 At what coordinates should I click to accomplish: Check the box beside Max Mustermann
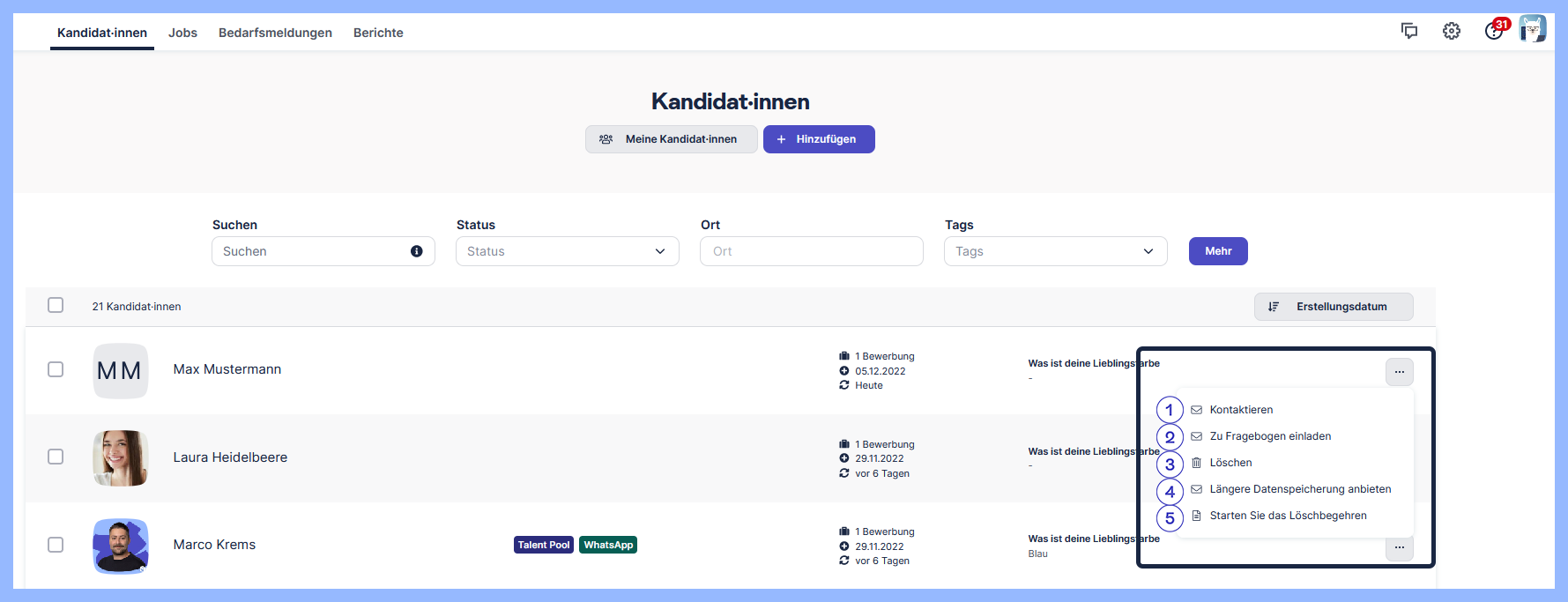(x=56, y=369)
